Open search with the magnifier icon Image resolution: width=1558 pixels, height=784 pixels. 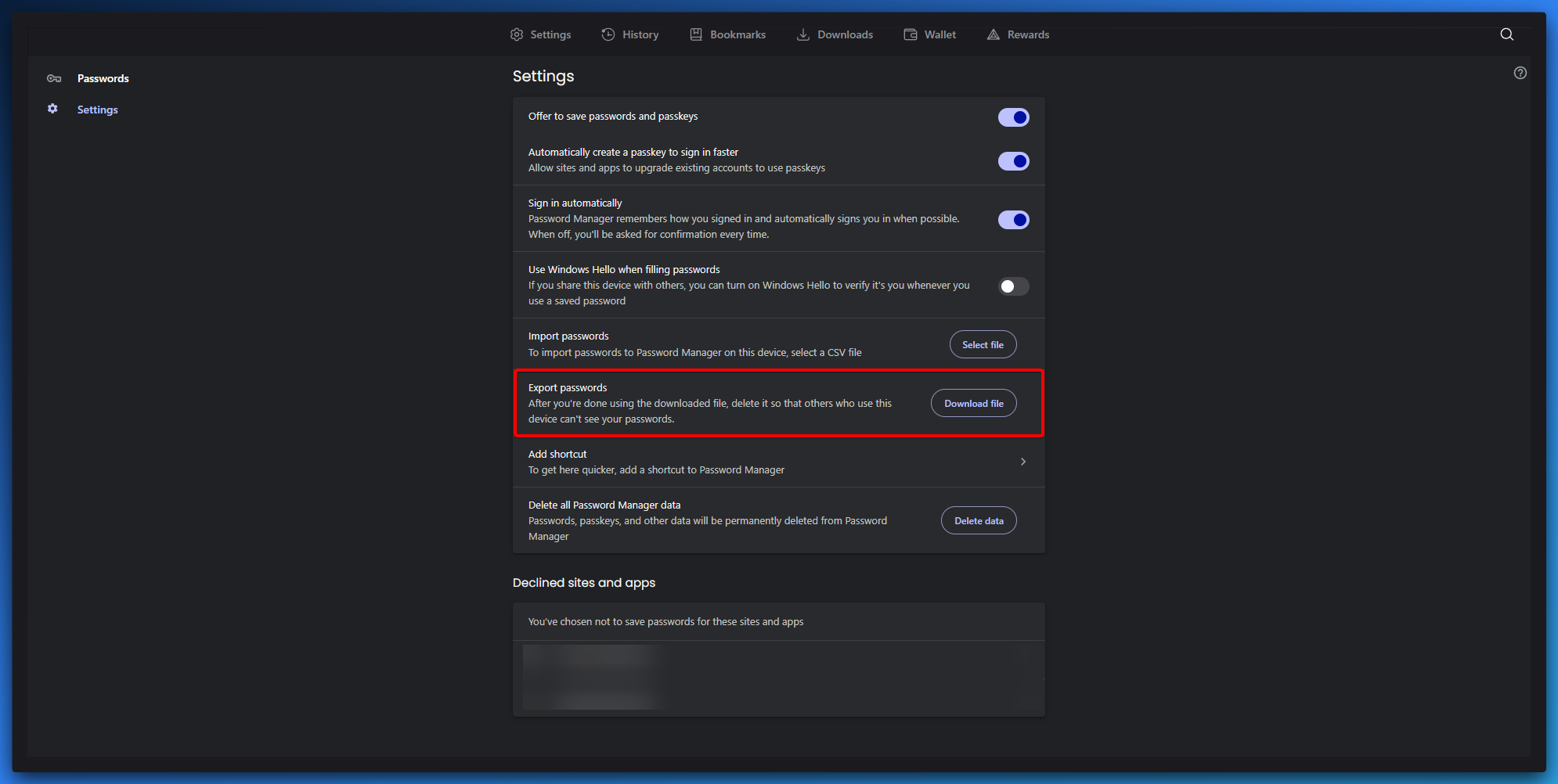[1506, 34]
